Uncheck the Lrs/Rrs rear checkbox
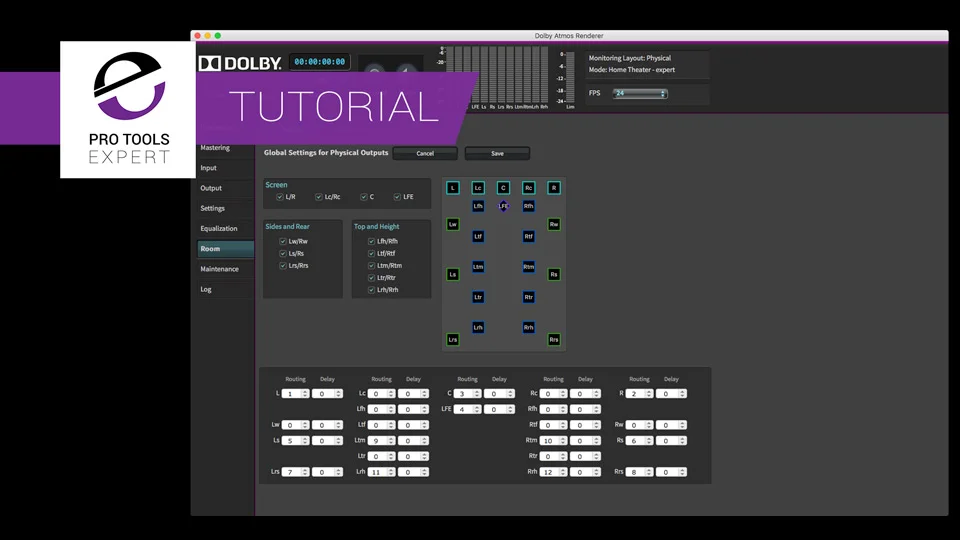Screen dimensions: 960x540 click(x=283, y=266)
